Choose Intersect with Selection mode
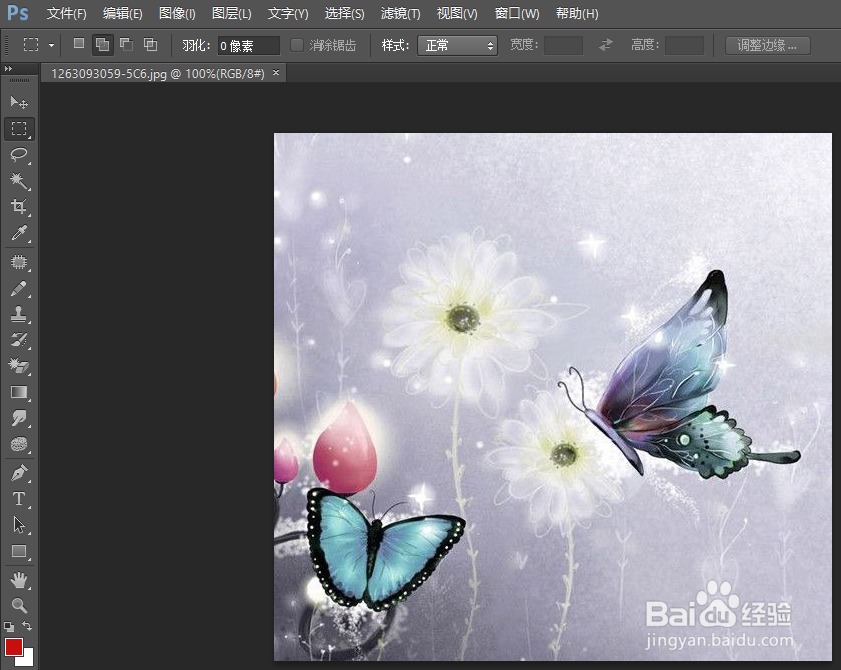Screen dimensions: 841x670 coord(151,44)
